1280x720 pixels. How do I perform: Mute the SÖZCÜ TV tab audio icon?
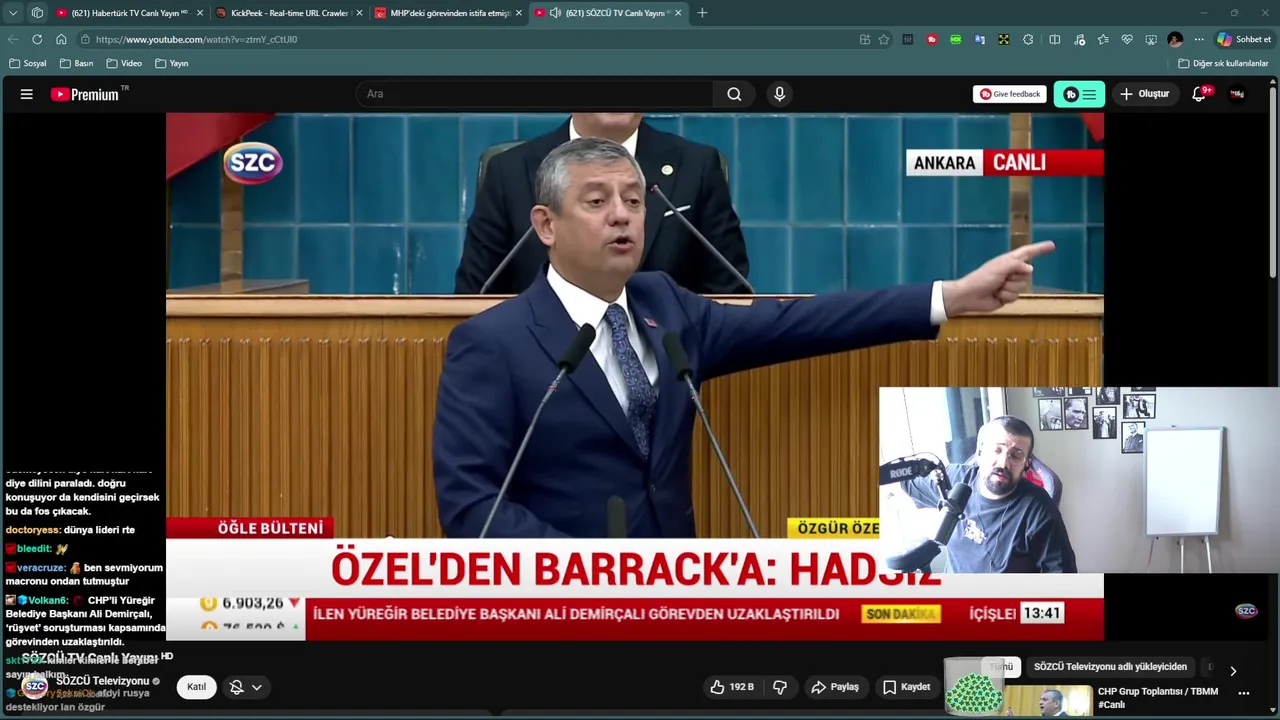point(555,13)
